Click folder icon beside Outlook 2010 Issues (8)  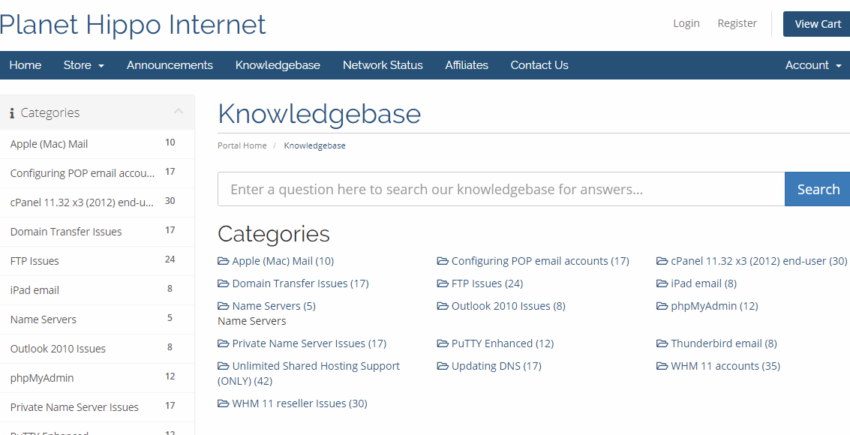point(442,306)
